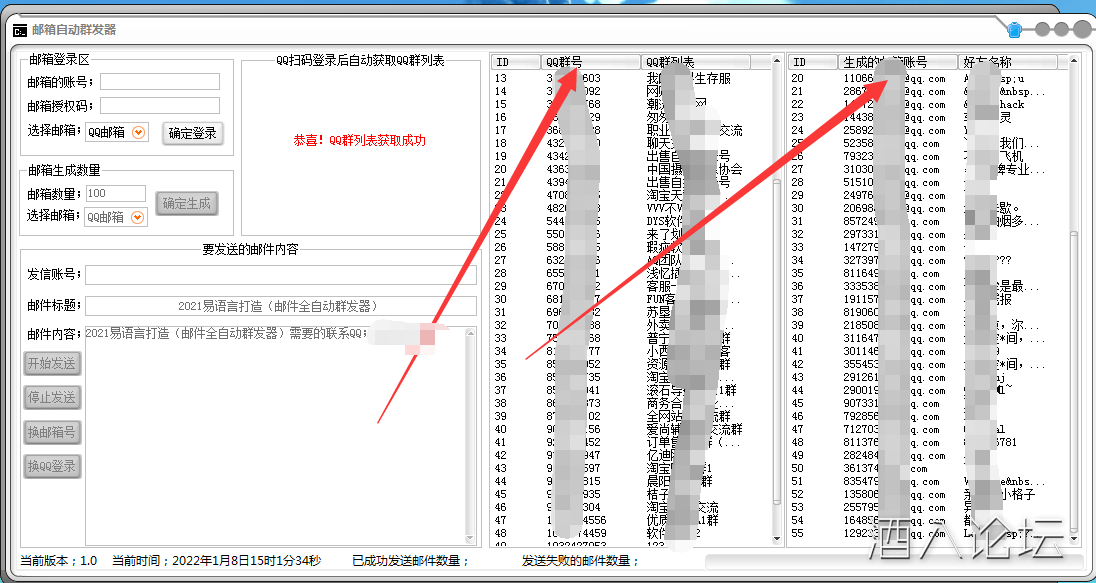1096x583 pixels.
Task: Click into the 发信账号 text field
Action: tap(280, 275)
